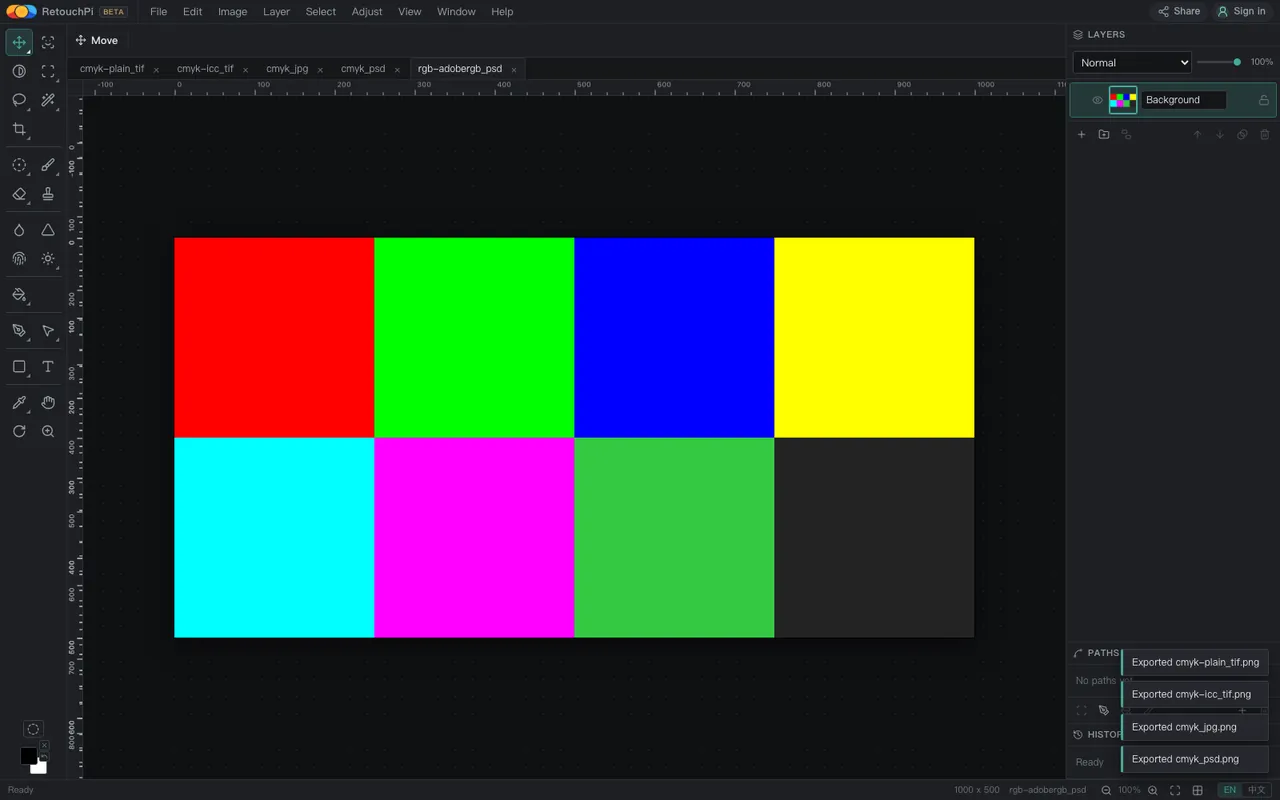Select the Rectangle shape tool
The height and width of the screenshot is (800, 1280).
click(19, 367)
